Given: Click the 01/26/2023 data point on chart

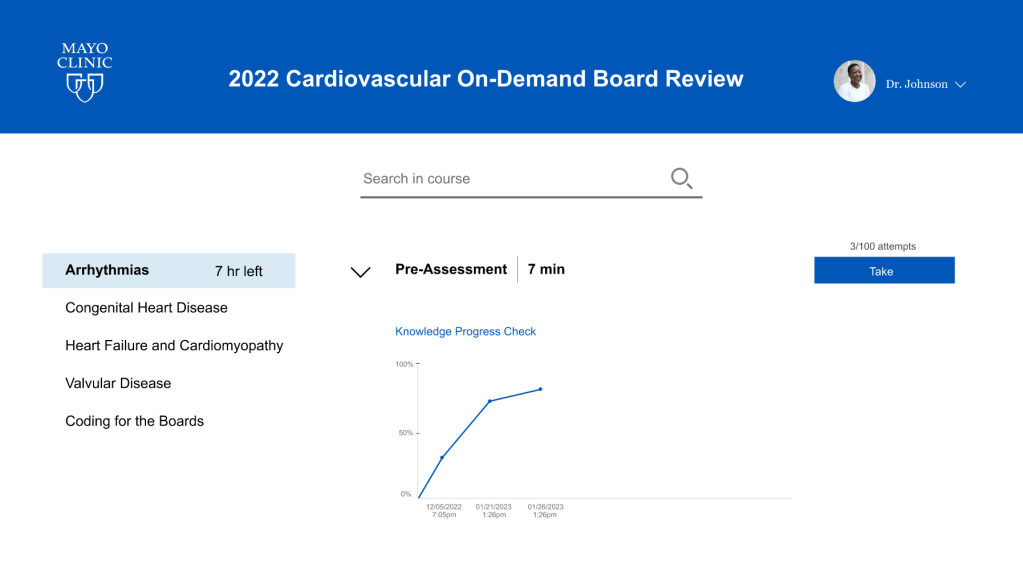Looking at the screenshot, I should click(x=541, y=389).
